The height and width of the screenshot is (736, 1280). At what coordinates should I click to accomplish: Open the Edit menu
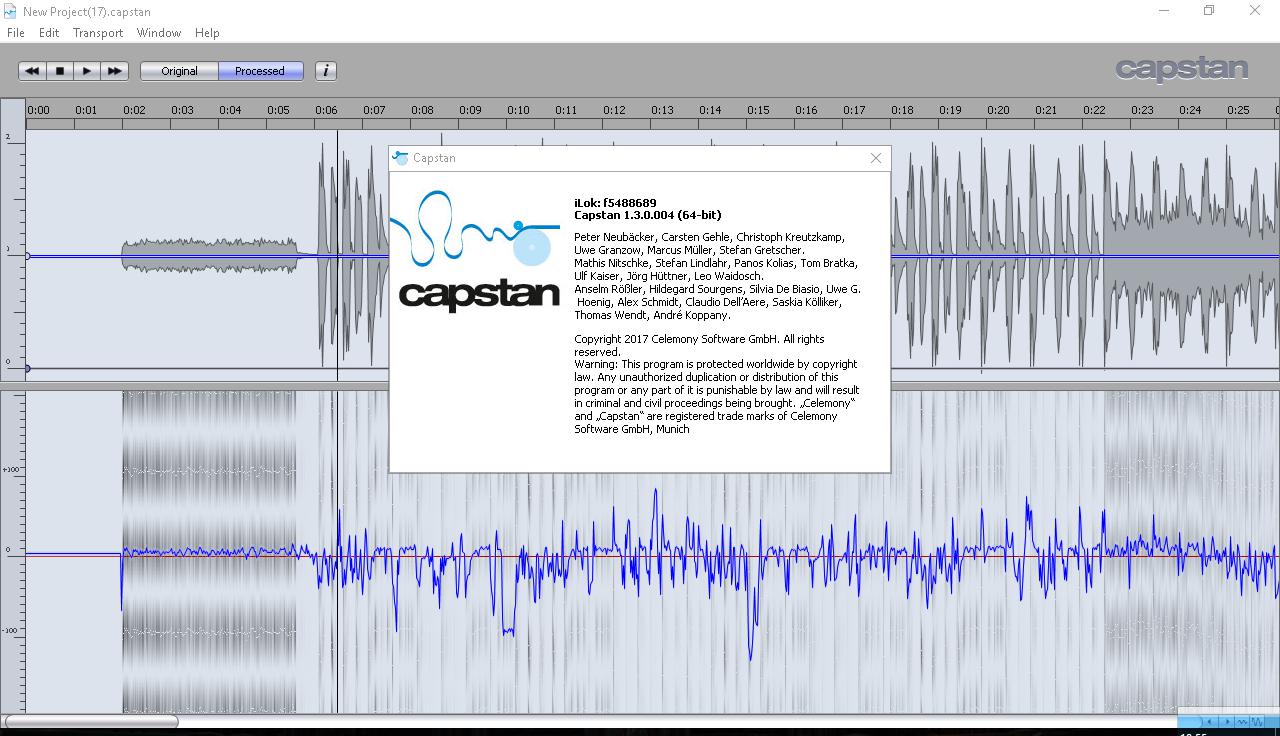[49, 33]
